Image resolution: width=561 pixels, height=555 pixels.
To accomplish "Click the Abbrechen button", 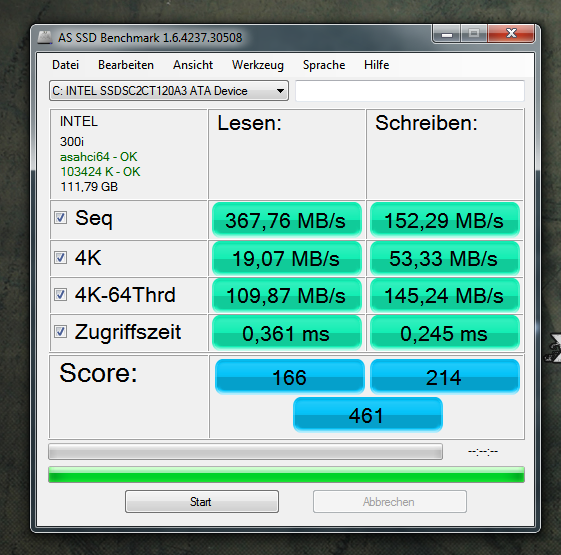I will point(390,502).
